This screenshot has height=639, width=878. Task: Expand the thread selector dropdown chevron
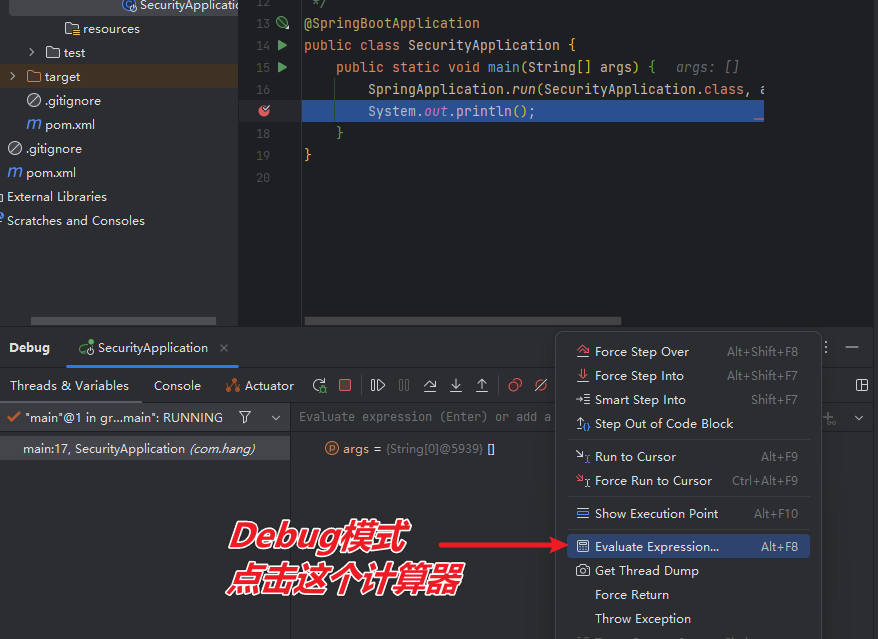pyautogui.click(x=276, y=418)
